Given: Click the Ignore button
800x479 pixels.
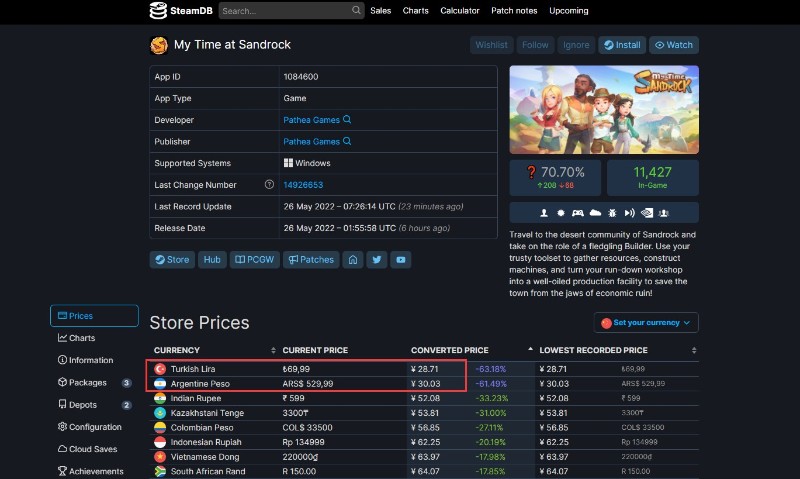Looking at the screenshot, I should tap(576, 45).
